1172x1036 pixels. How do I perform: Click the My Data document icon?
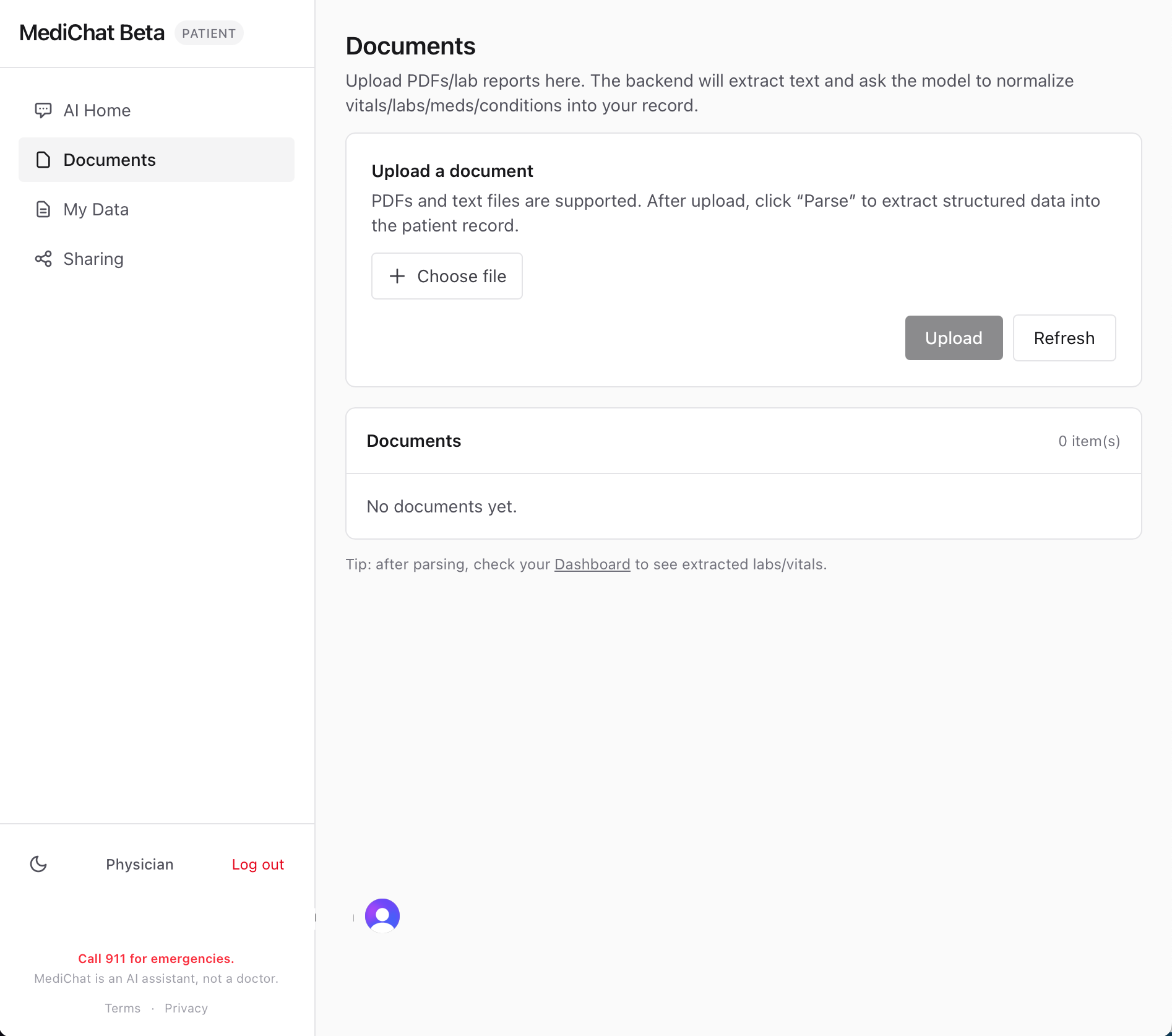(x=42, y=209)
